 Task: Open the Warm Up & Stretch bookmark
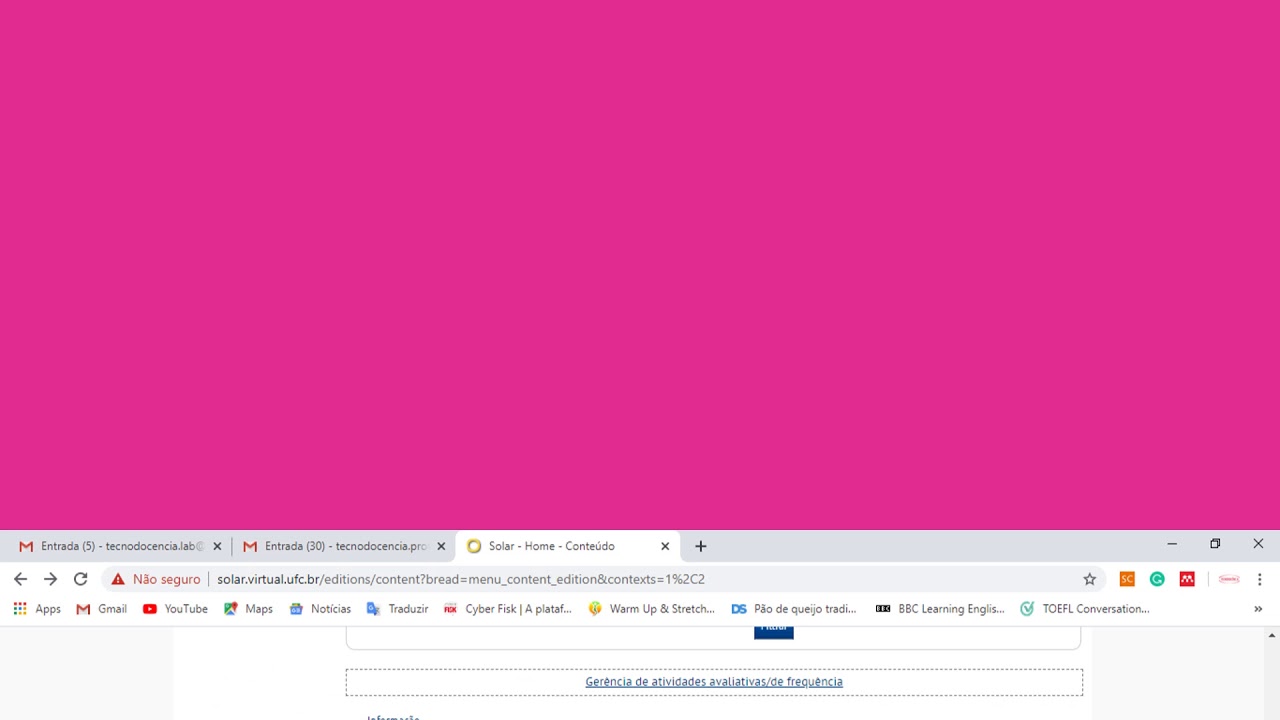tap(651, 608)
